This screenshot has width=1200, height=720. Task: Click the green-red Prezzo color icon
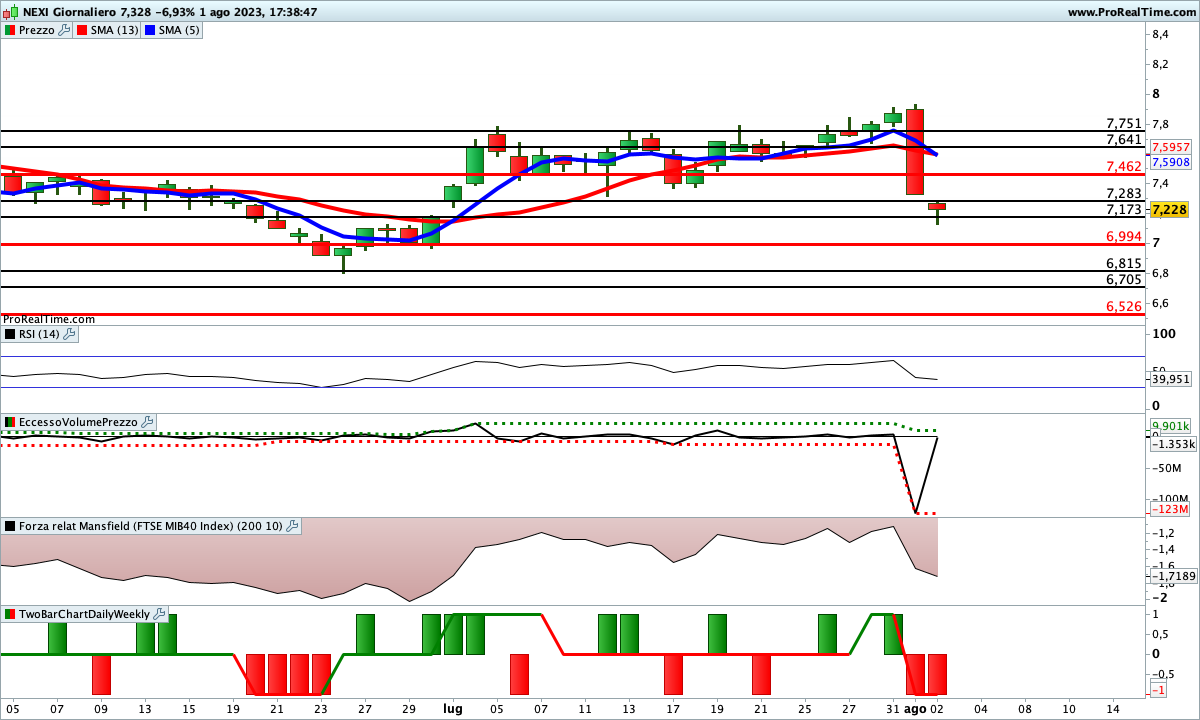[10, 30]
